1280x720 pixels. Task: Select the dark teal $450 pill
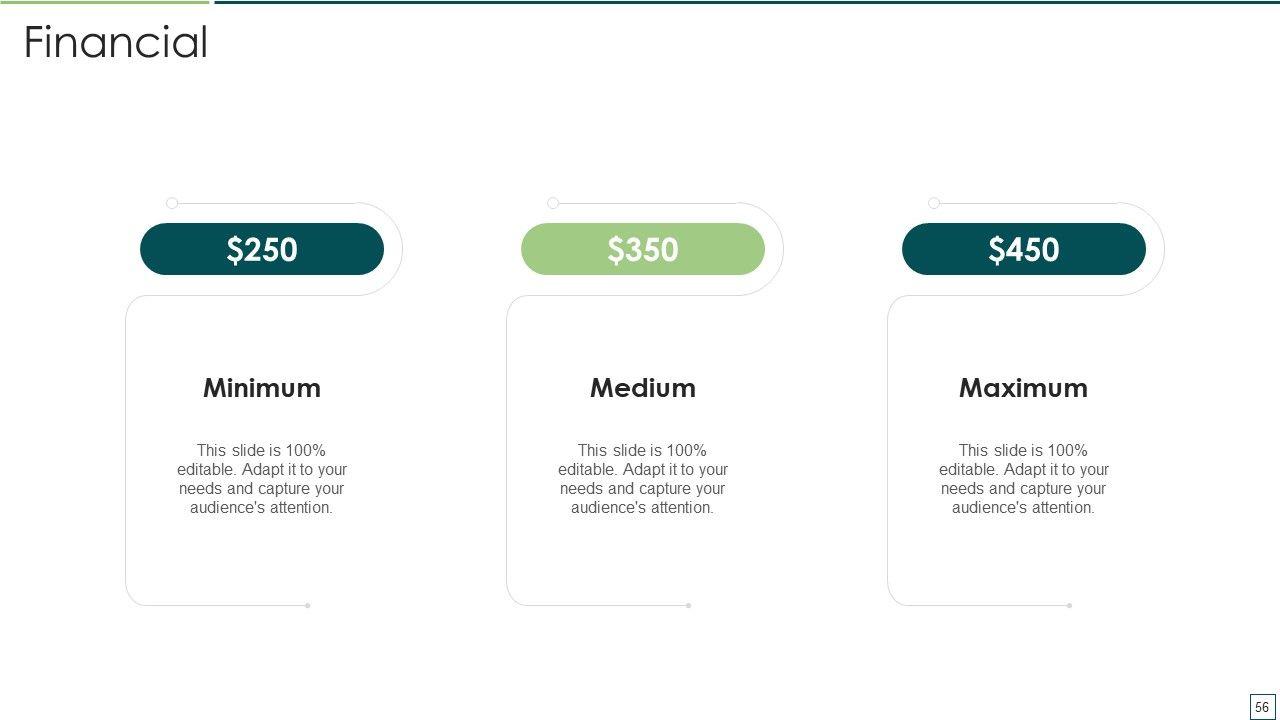1024,249
